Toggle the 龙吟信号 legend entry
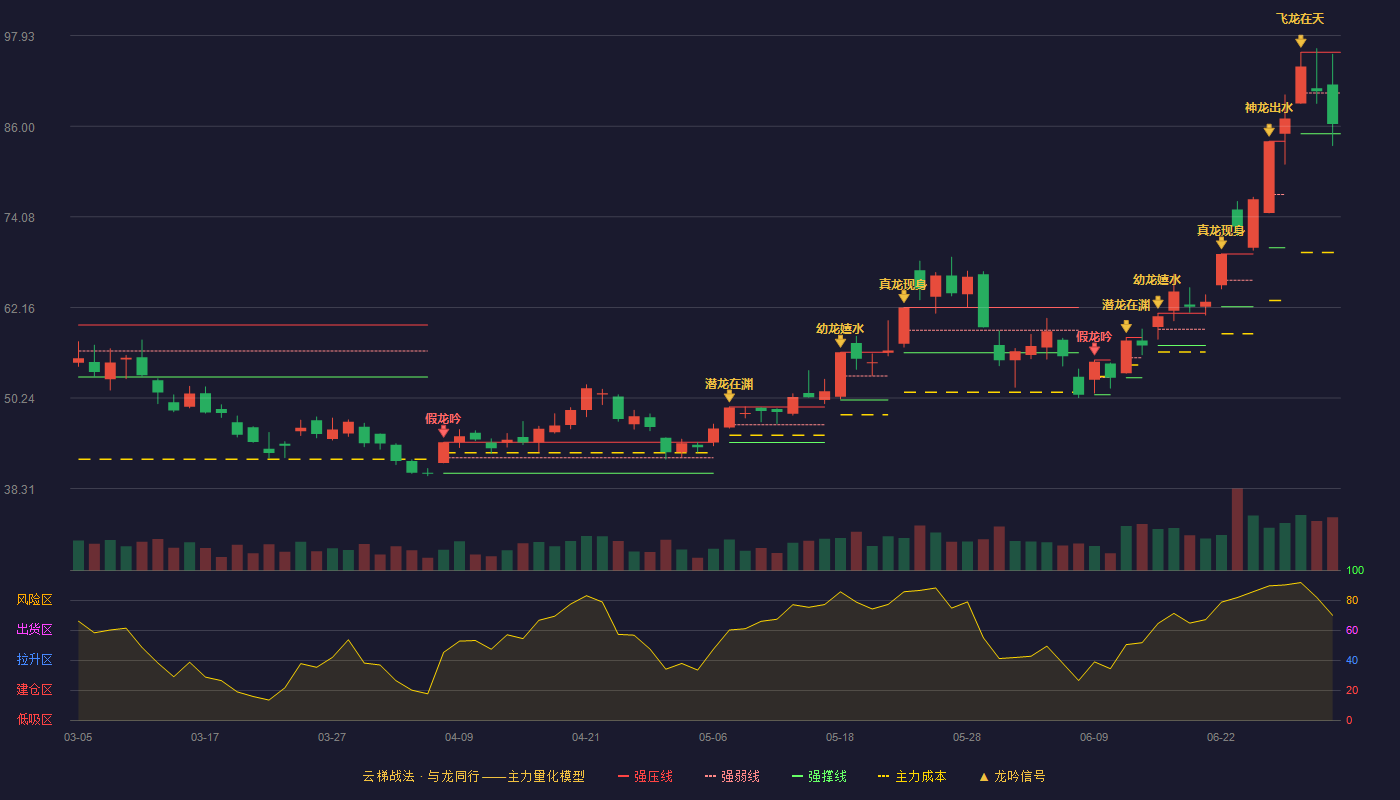This screenshot has height=800, width=1400. pyautogui.click(x=1012, y=776)
